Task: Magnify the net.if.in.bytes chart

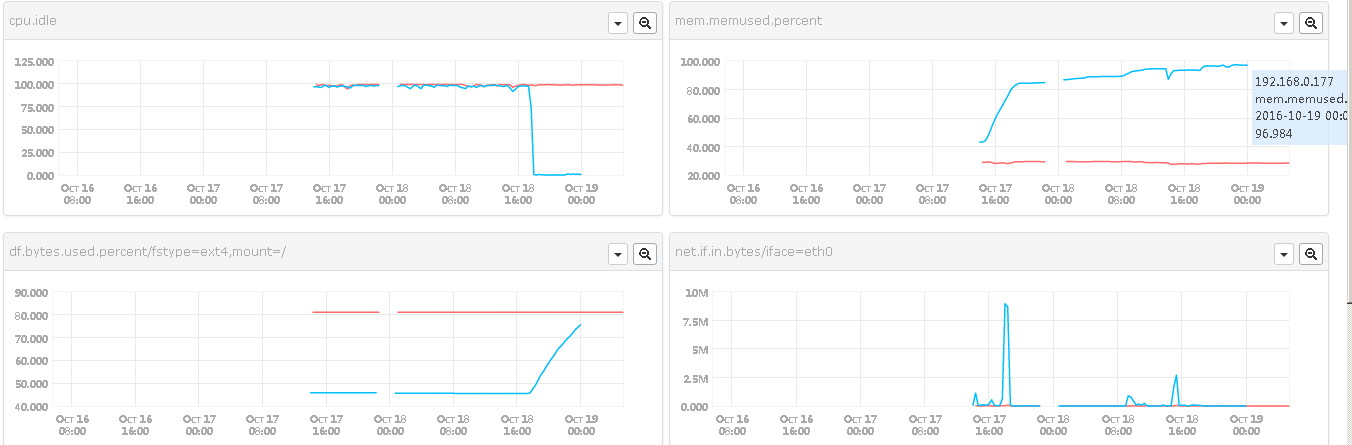Action: 1311,254
